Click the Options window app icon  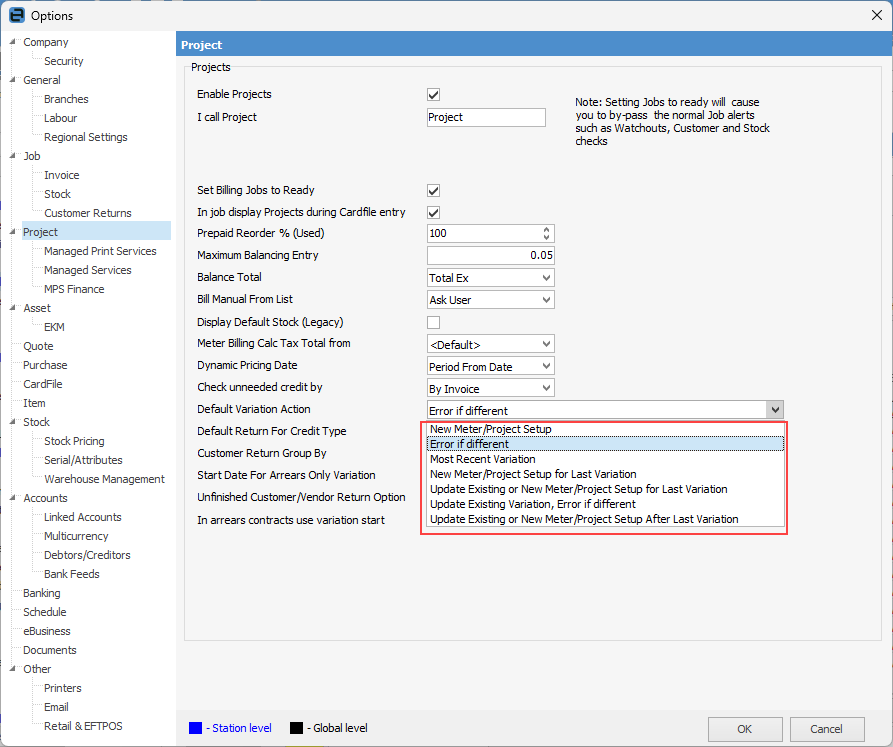coord(16,16)
